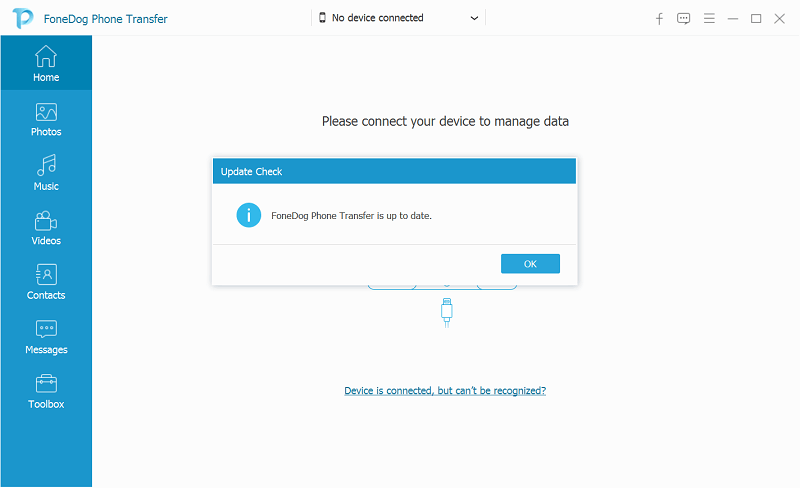The height and width of the screenshot is (488, 800).
Task: Click the blue info icon in dialog
Action: [248, 215]
